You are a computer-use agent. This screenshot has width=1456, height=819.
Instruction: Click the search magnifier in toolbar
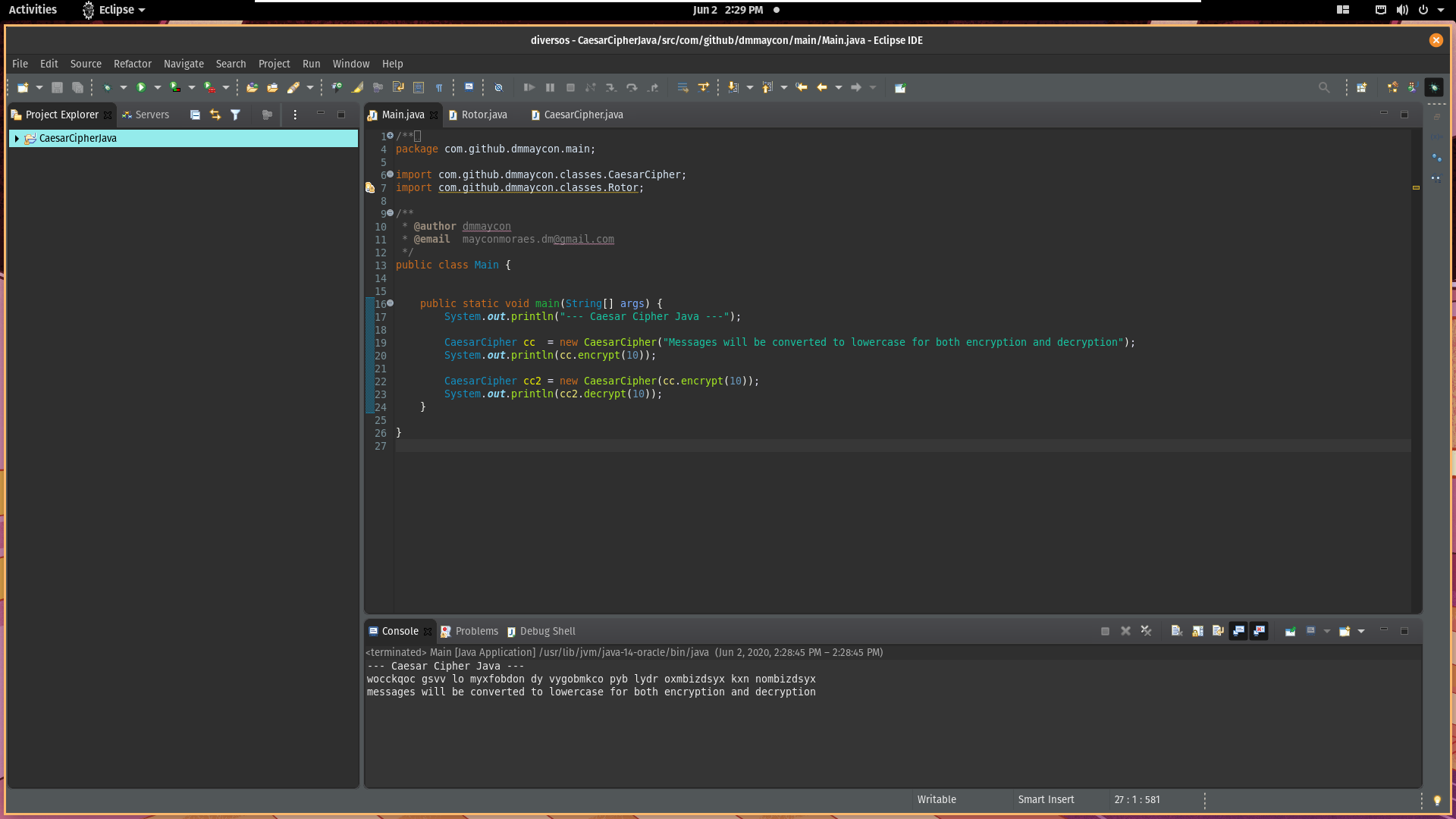point(1324,88)
